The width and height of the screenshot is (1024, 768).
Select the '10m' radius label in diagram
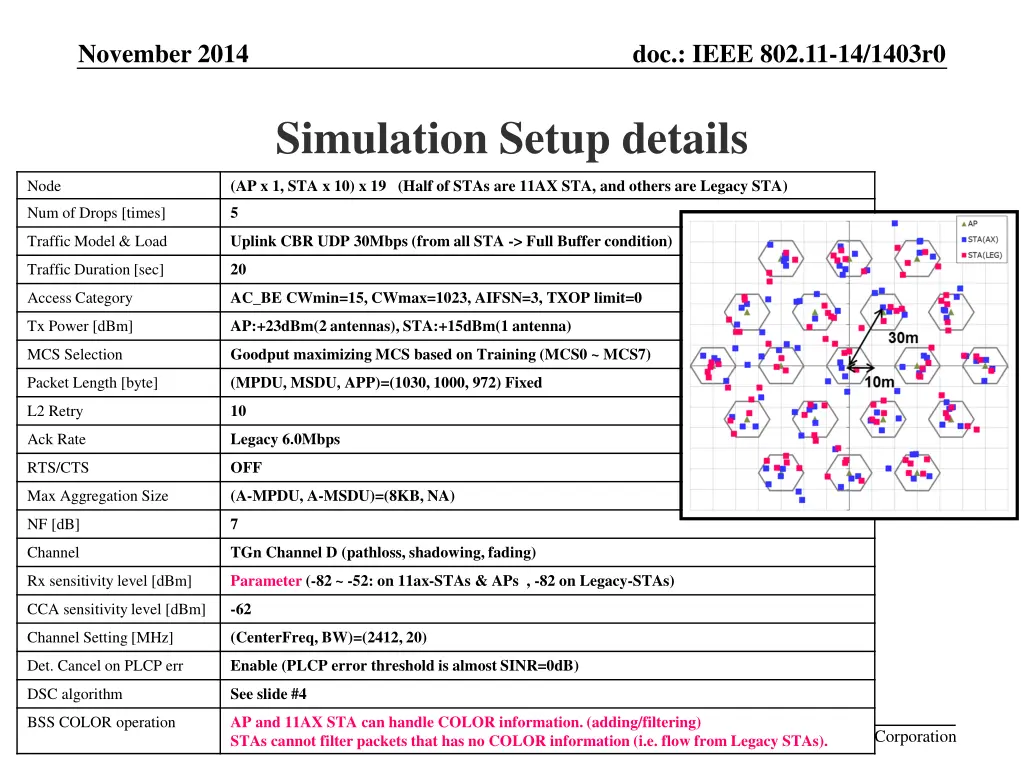[x=879, y=382]
